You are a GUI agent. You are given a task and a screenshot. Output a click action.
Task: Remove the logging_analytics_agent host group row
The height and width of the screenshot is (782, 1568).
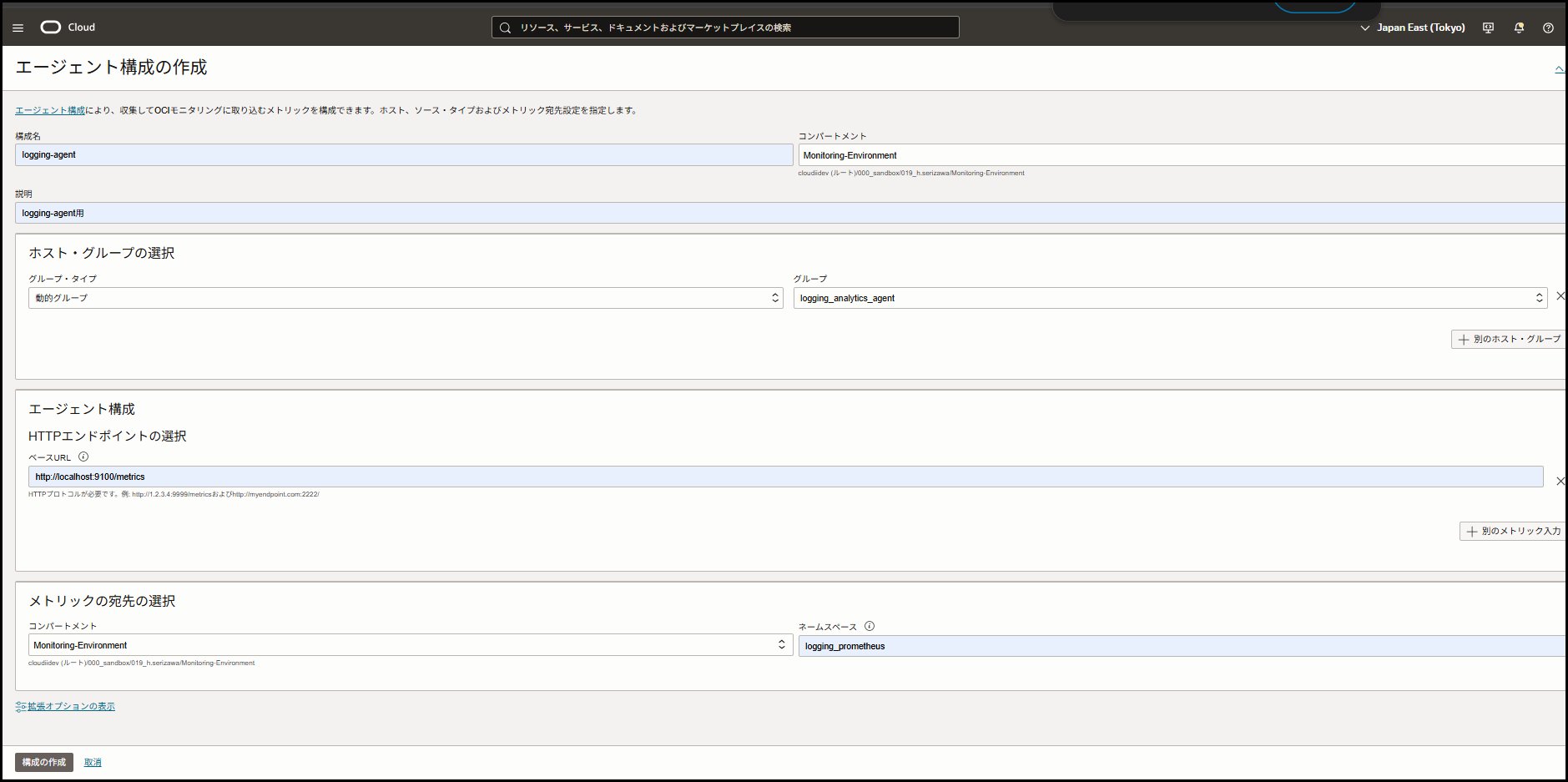coord(1560,296)
